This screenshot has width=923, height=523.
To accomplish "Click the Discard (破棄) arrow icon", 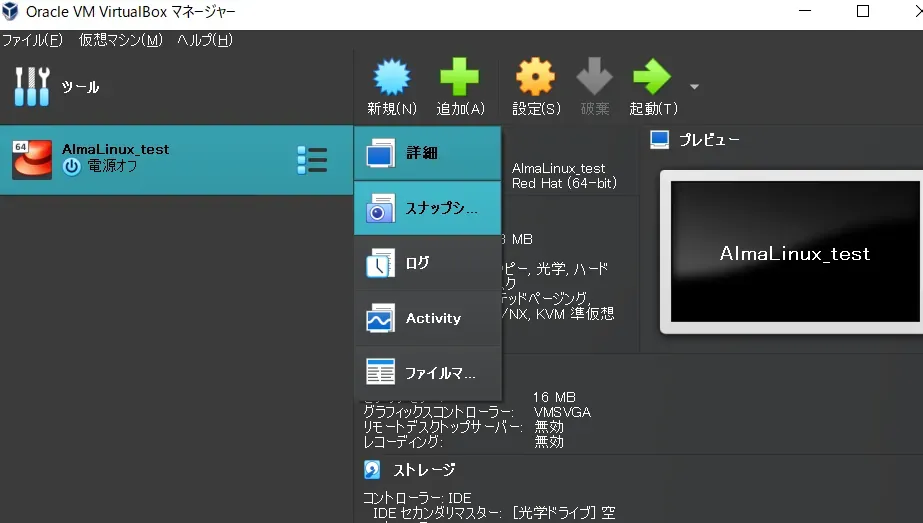I will click(x=594, y=78).
